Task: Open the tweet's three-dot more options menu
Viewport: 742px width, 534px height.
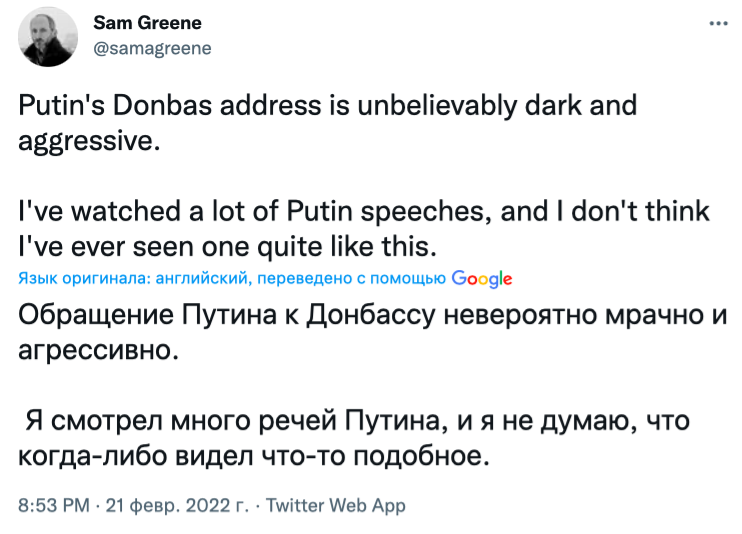Action: pyautogui.click(x=717, y=24)
